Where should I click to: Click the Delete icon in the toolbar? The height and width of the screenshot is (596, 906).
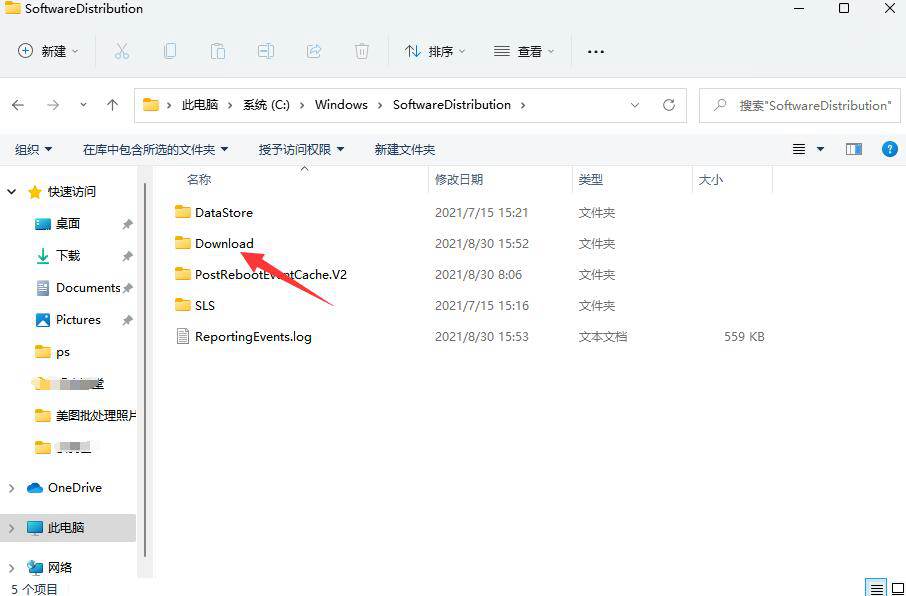click(361, 51)
